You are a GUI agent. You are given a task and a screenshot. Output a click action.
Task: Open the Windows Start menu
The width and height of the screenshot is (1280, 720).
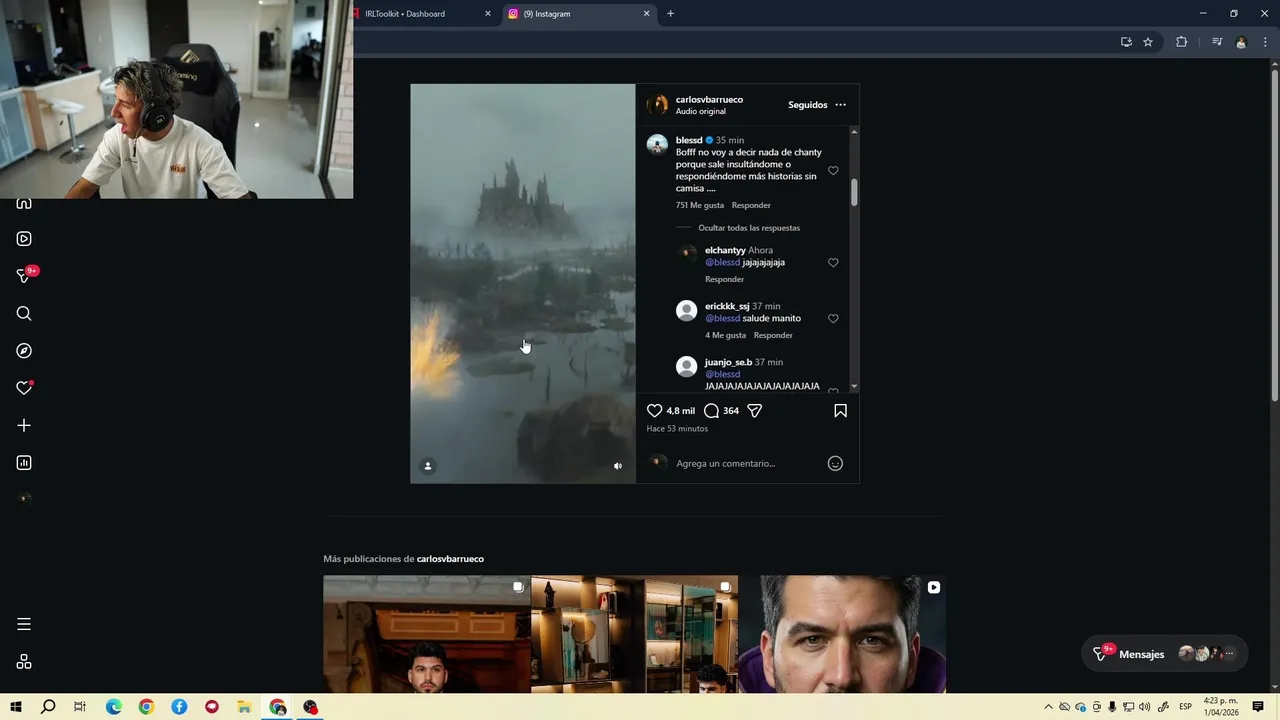(16, 707)
